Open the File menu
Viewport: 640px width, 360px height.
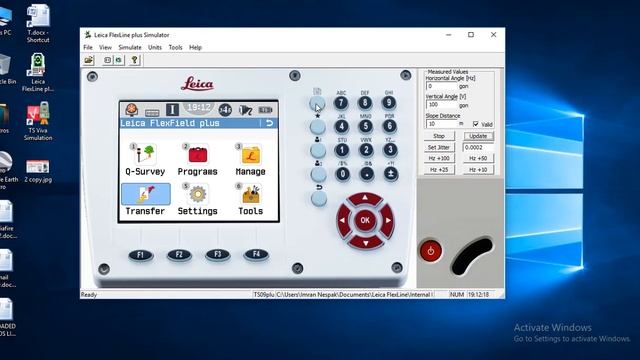(88, 47)
